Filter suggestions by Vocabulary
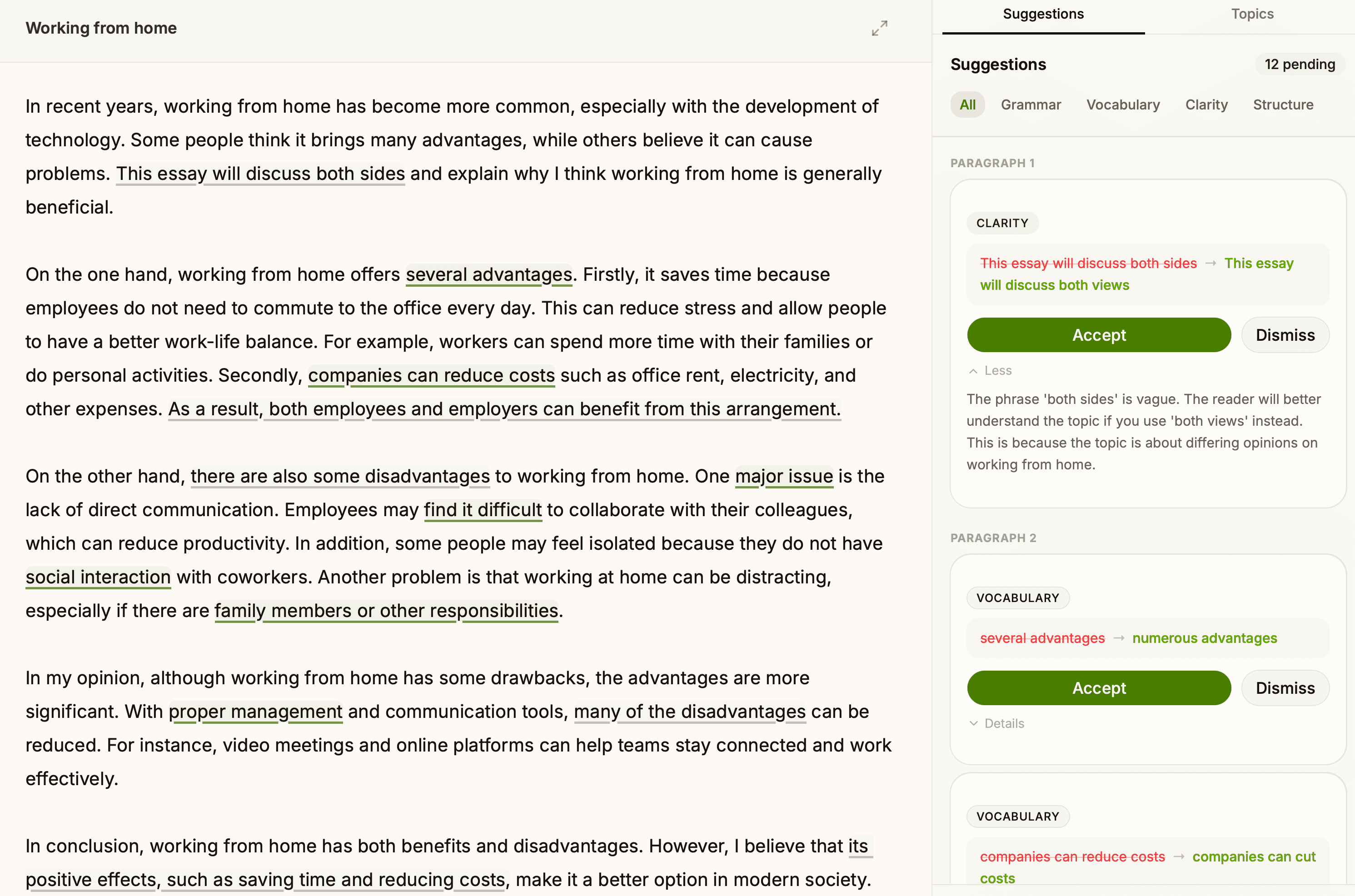Image resolution: width=1355 pixels, height=896 pixels. click(x=1122, y=105)
